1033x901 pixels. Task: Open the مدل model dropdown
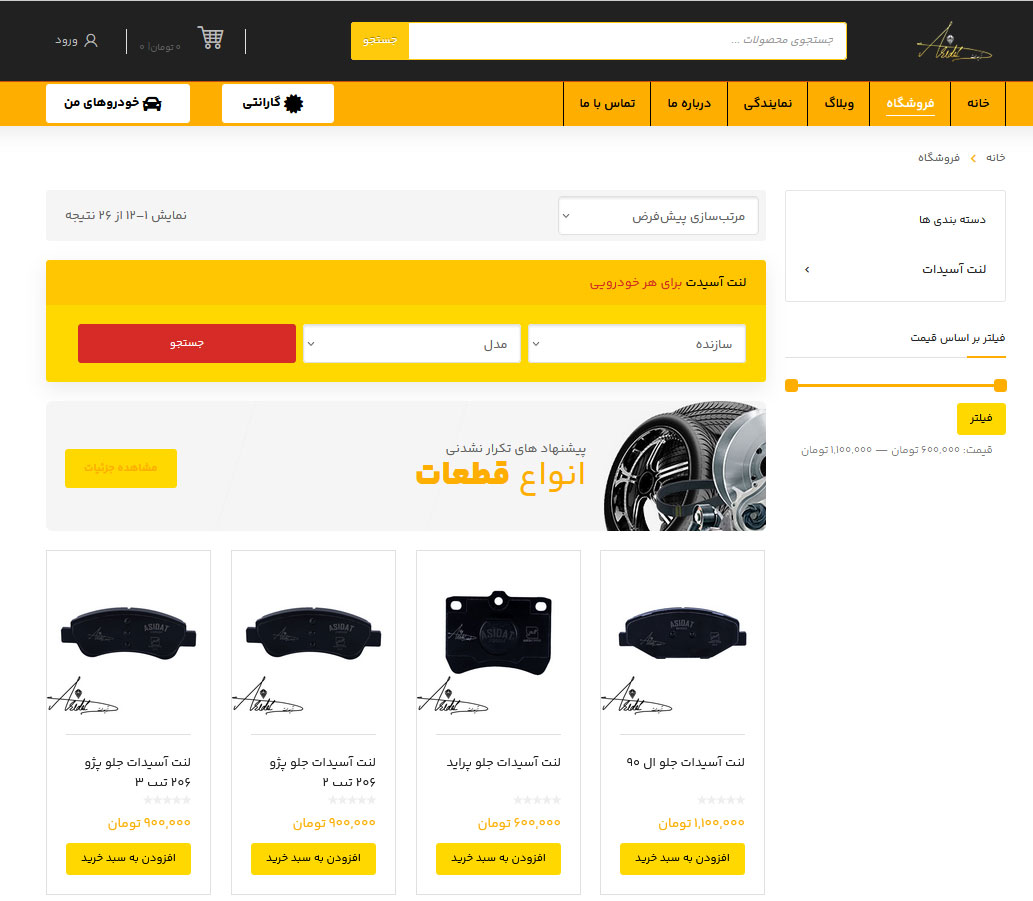[x=411, y=343]
